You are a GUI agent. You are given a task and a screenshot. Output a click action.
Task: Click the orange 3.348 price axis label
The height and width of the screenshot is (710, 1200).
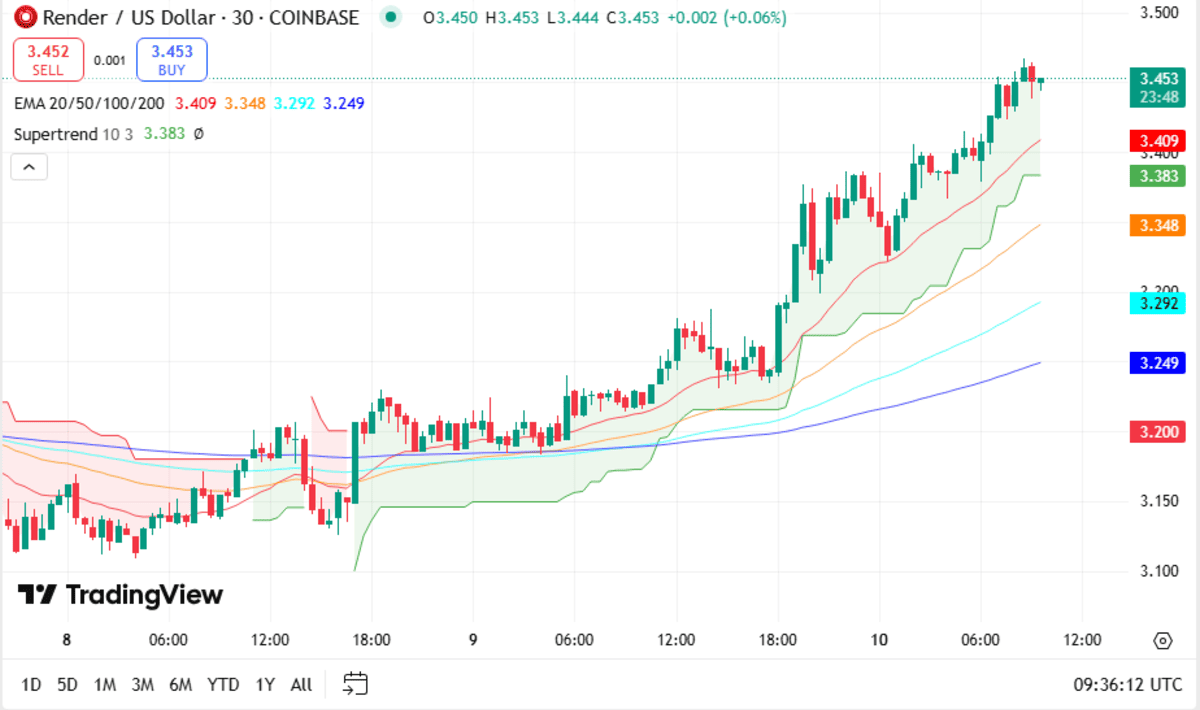pyautogui.click(x=1157, y=225)
